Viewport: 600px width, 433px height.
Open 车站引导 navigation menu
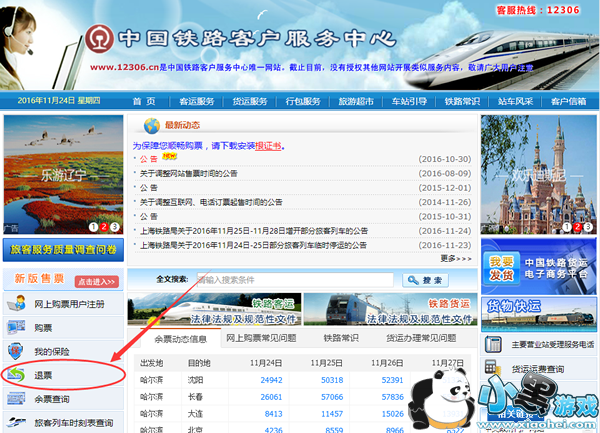point(409,101)
